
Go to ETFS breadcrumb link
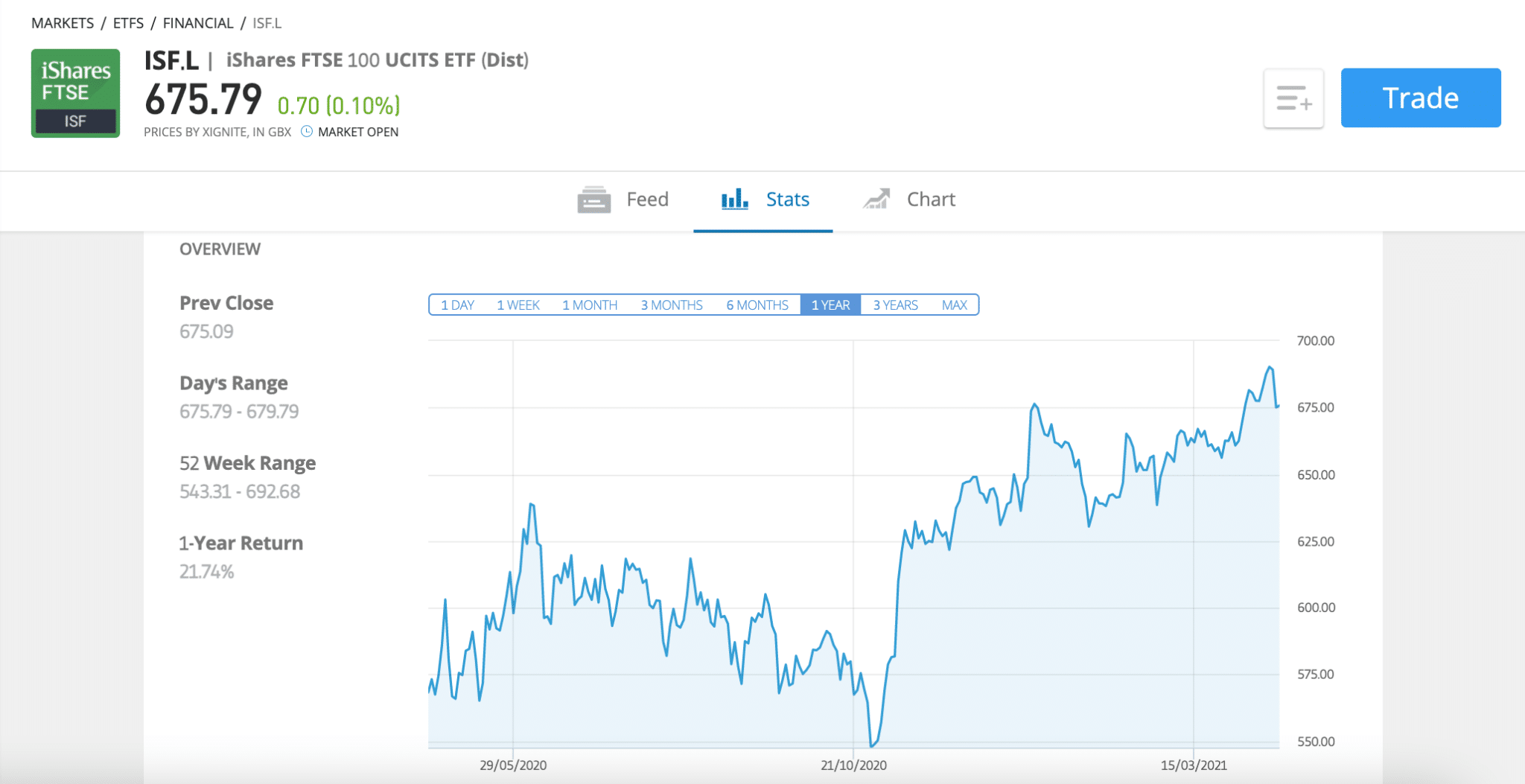[128, 23]
